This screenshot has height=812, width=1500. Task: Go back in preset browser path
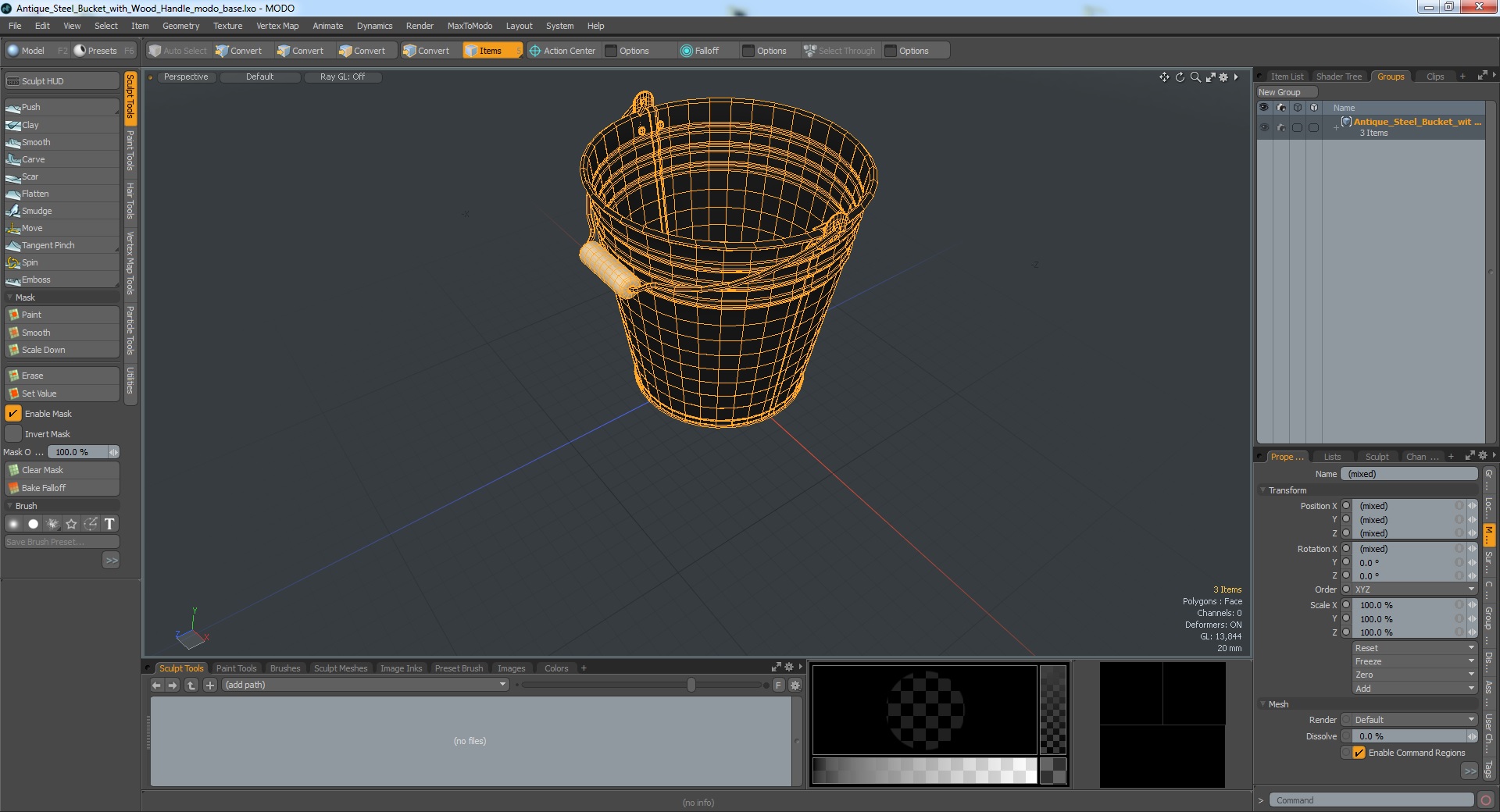point(156,685)
